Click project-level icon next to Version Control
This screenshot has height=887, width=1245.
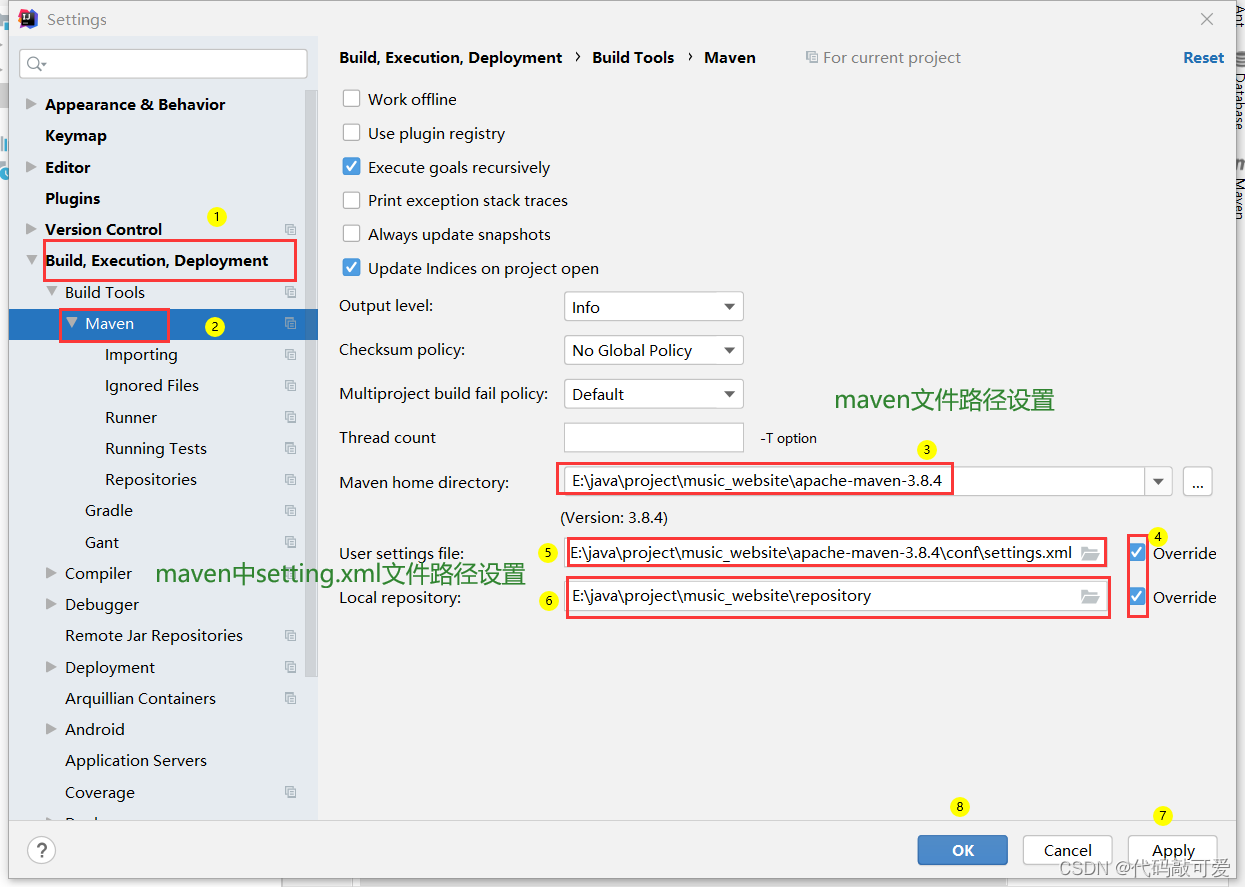pos(290,230)
